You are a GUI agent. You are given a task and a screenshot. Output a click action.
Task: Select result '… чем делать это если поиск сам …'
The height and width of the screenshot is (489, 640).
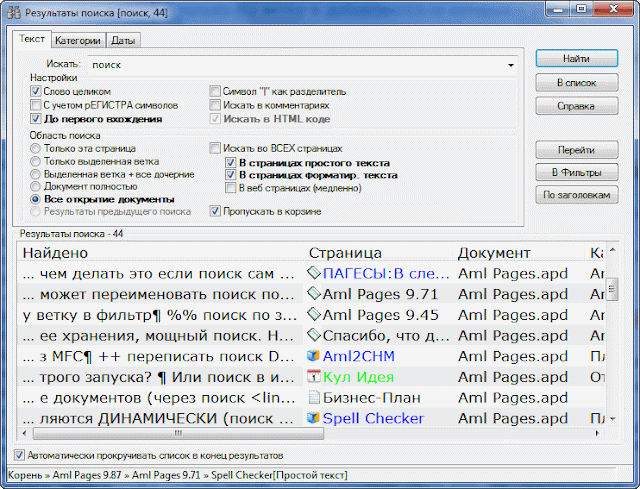point(158,273)
